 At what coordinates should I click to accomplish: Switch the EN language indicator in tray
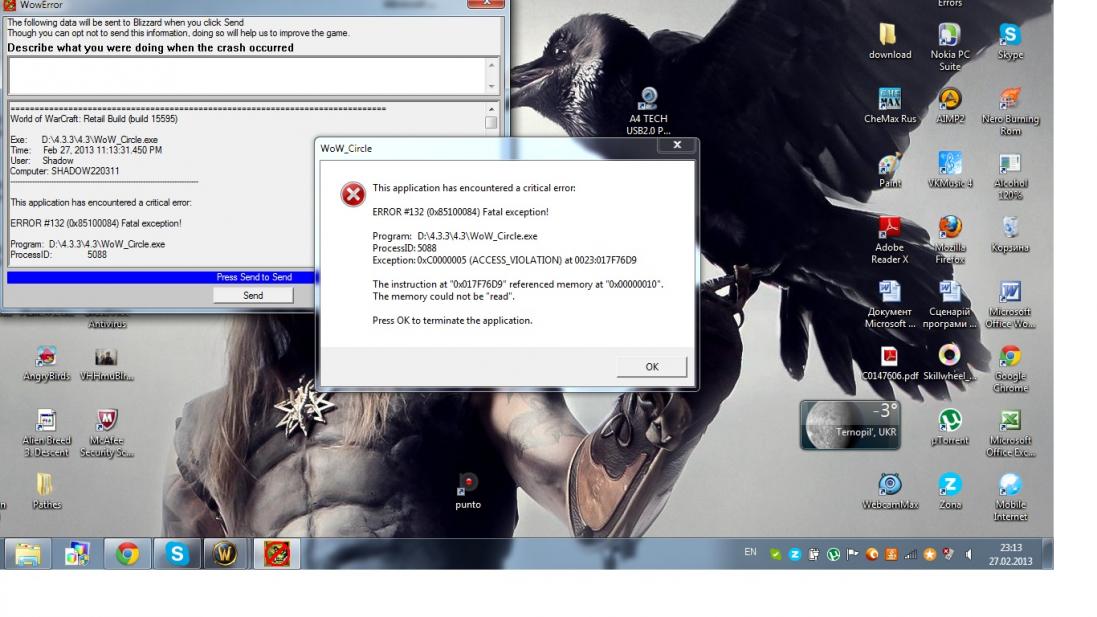pos(750,552)
